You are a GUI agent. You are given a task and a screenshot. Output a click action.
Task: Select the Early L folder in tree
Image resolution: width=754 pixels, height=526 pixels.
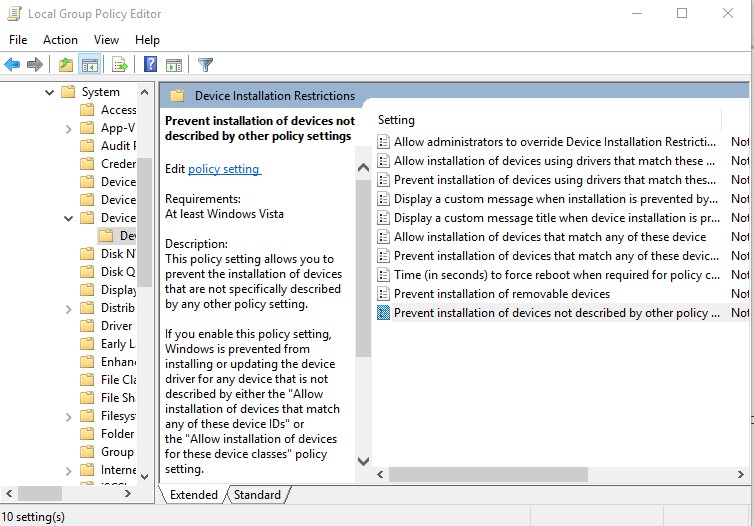click(118, 344)
